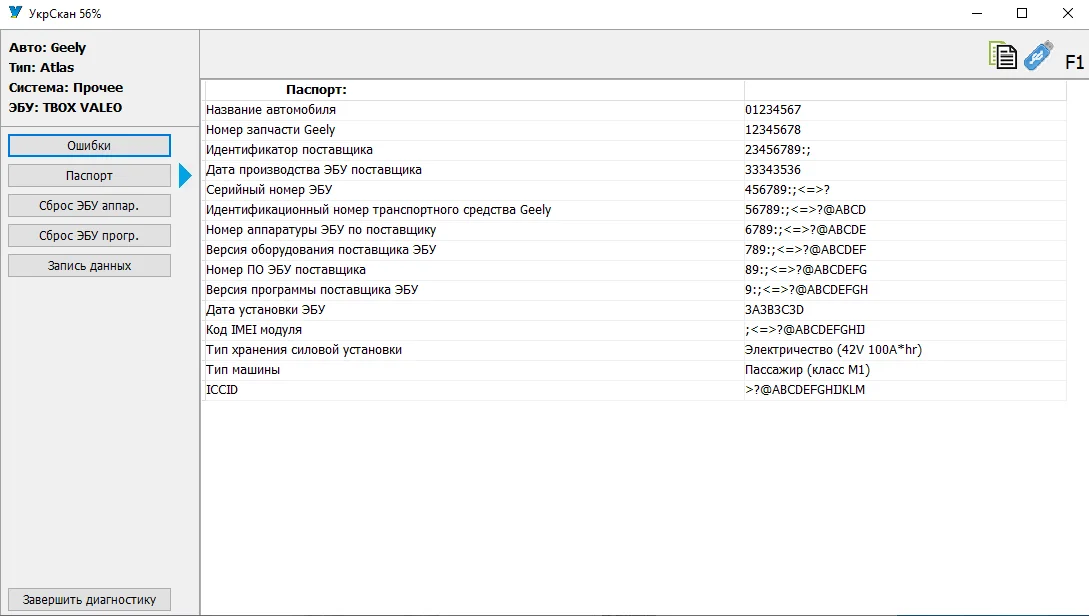The height and width of the screenshot is (616, 1089).
Task: Select the Geely vehicle identification number row
Action: [635, 210]
